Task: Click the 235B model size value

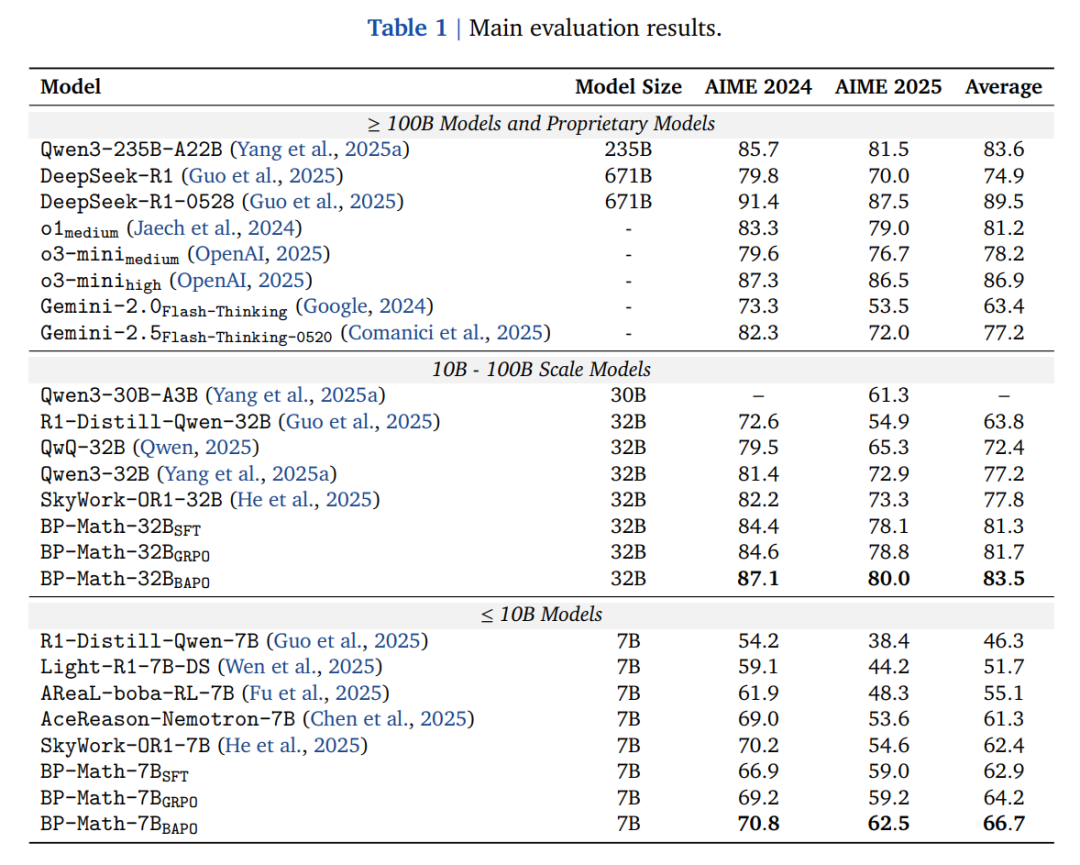Action: pos(628,149)
